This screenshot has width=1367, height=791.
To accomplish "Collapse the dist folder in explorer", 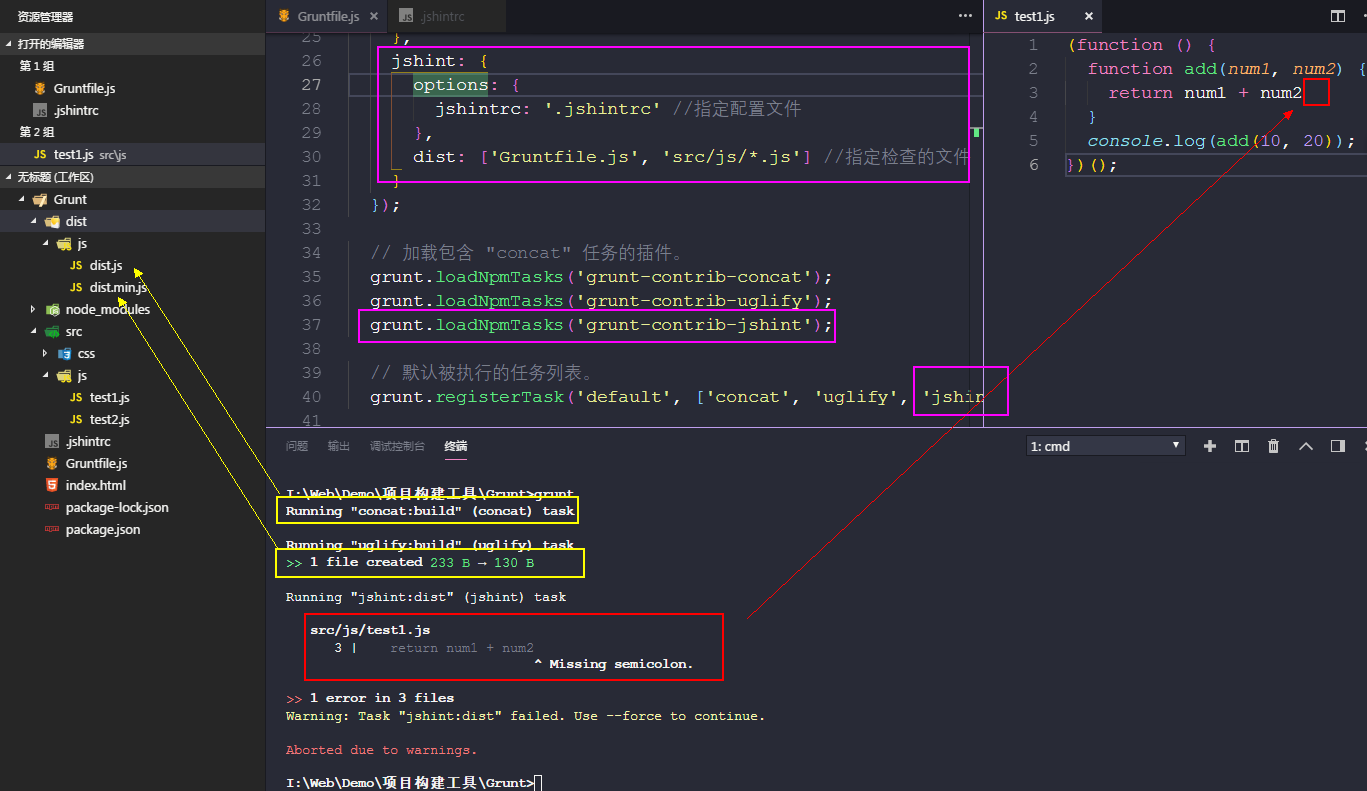I will (33, 222).
